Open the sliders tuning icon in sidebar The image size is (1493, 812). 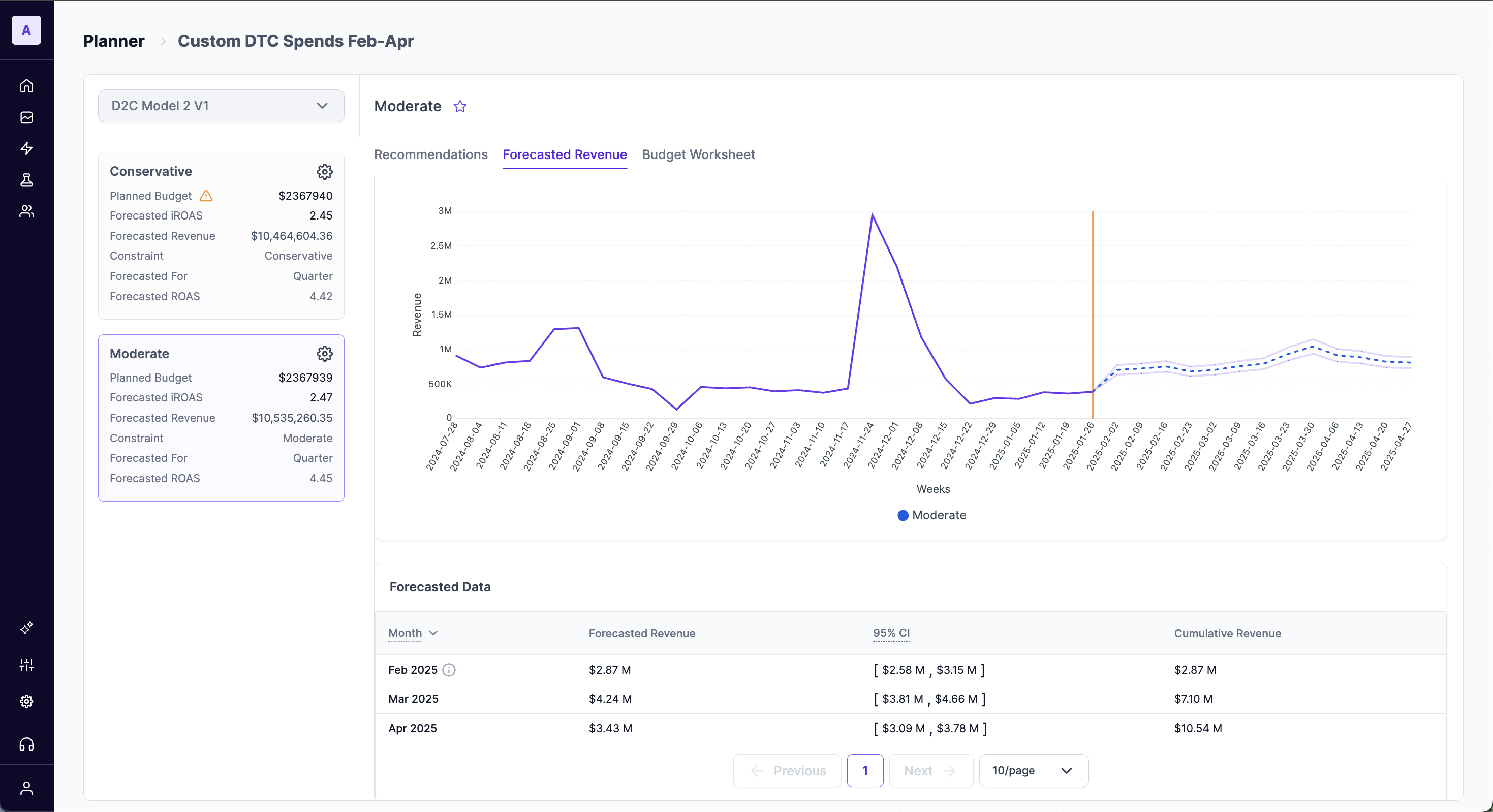[x=26, y=665]
